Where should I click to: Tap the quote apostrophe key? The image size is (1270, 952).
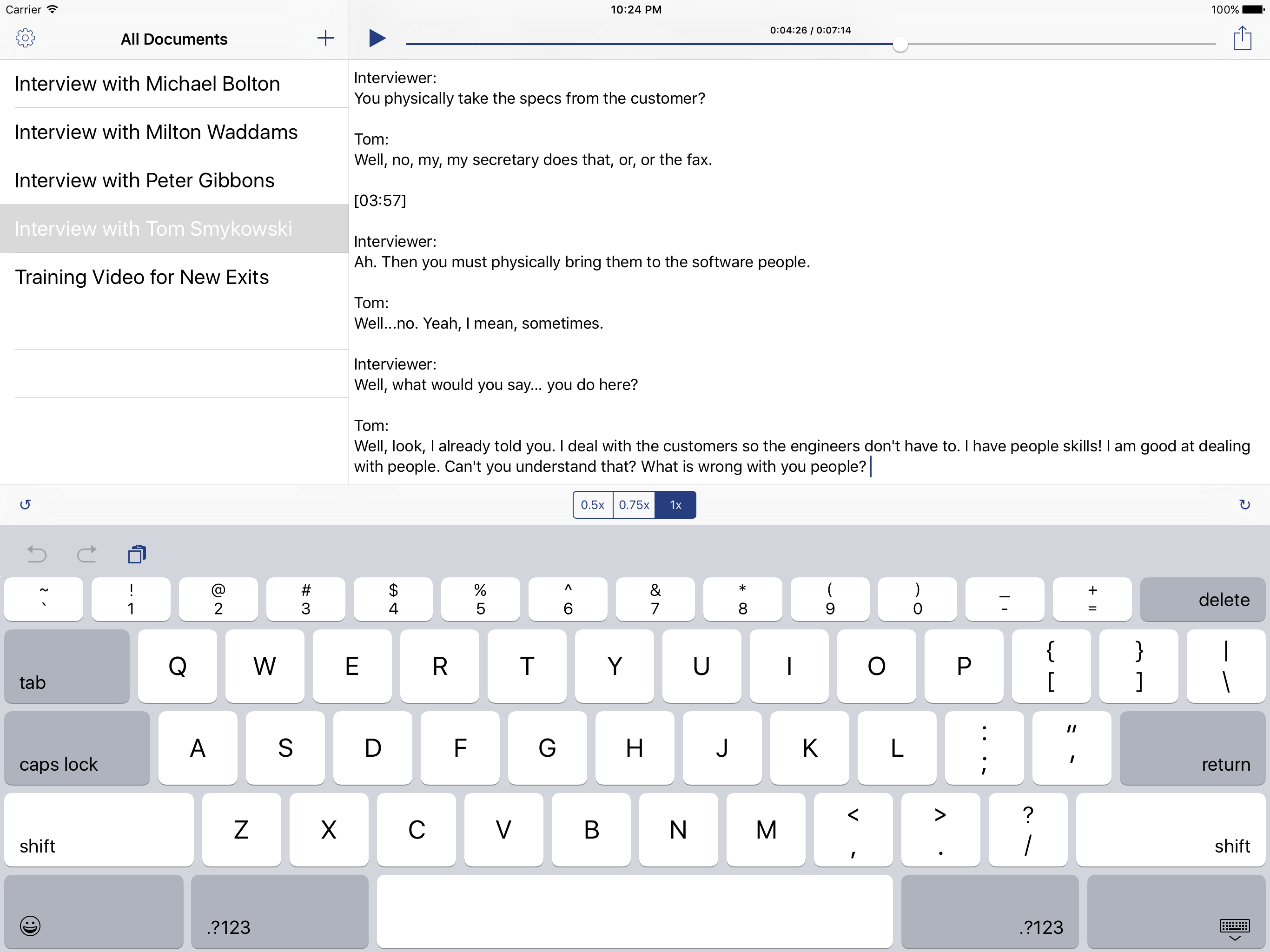(1072, 748)
